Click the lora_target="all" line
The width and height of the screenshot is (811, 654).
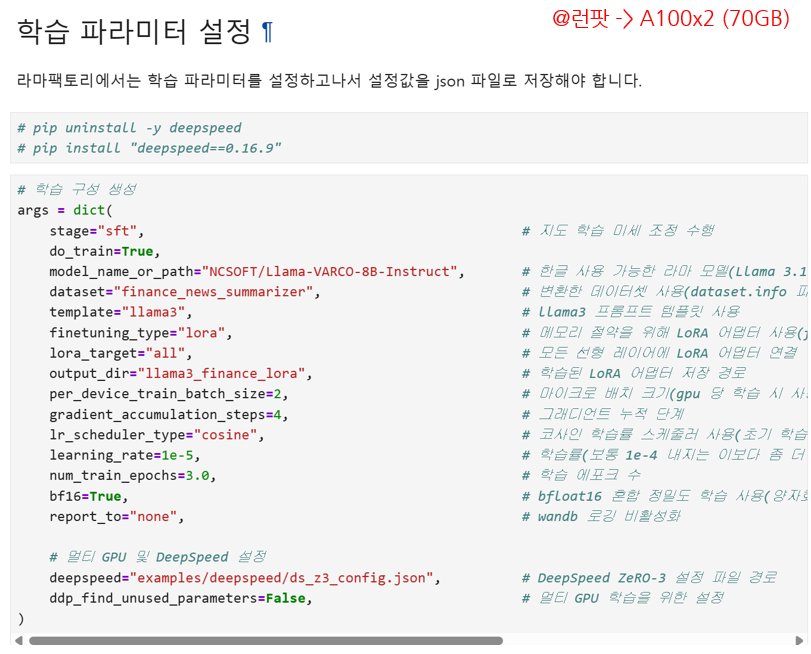(x=121, y=353)
